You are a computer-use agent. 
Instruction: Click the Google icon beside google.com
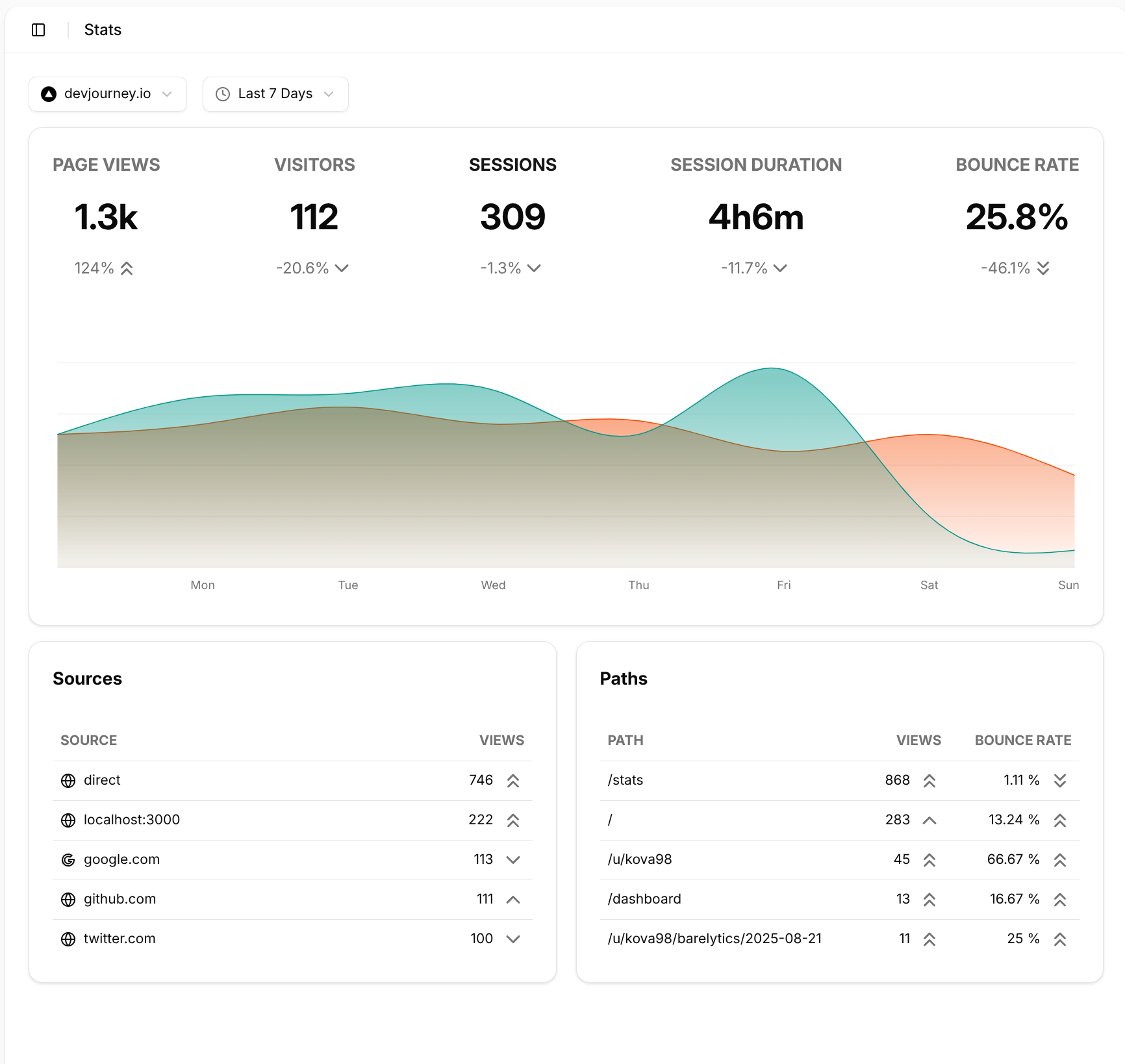tap(68, 860)
